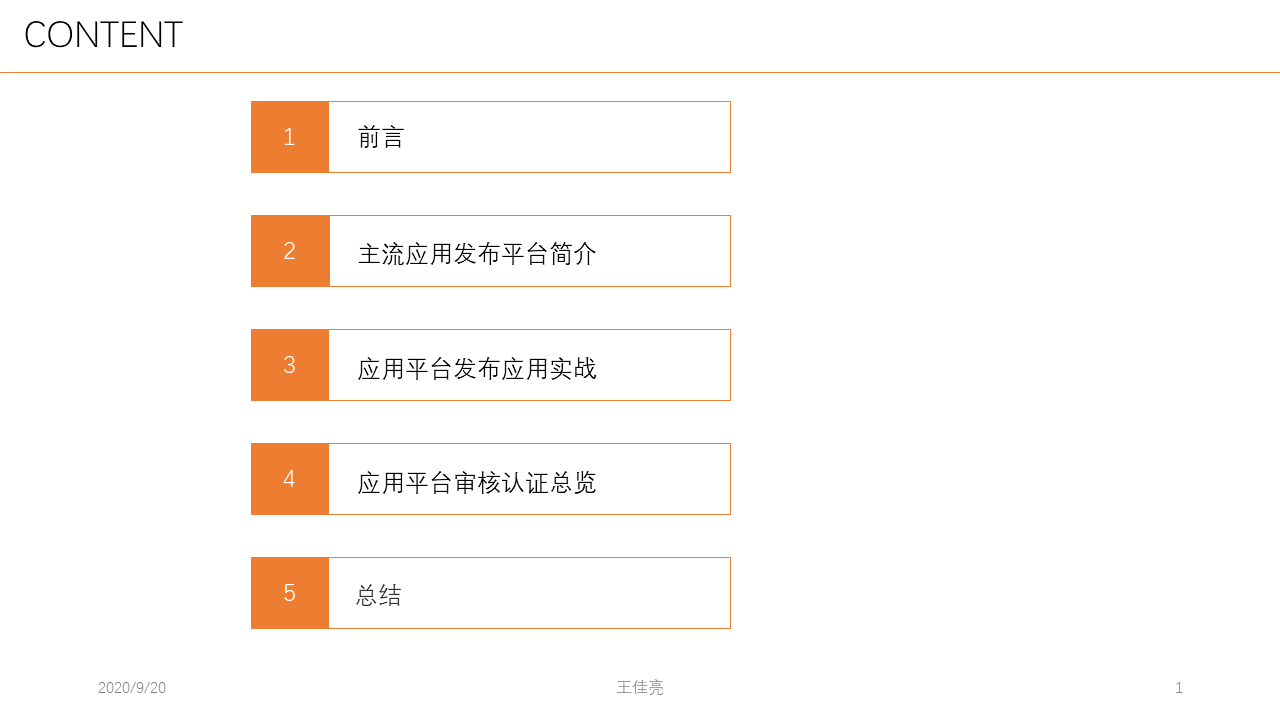Select the orange box numbered 2
The image size is (1280, 720).
coord(290,251)
